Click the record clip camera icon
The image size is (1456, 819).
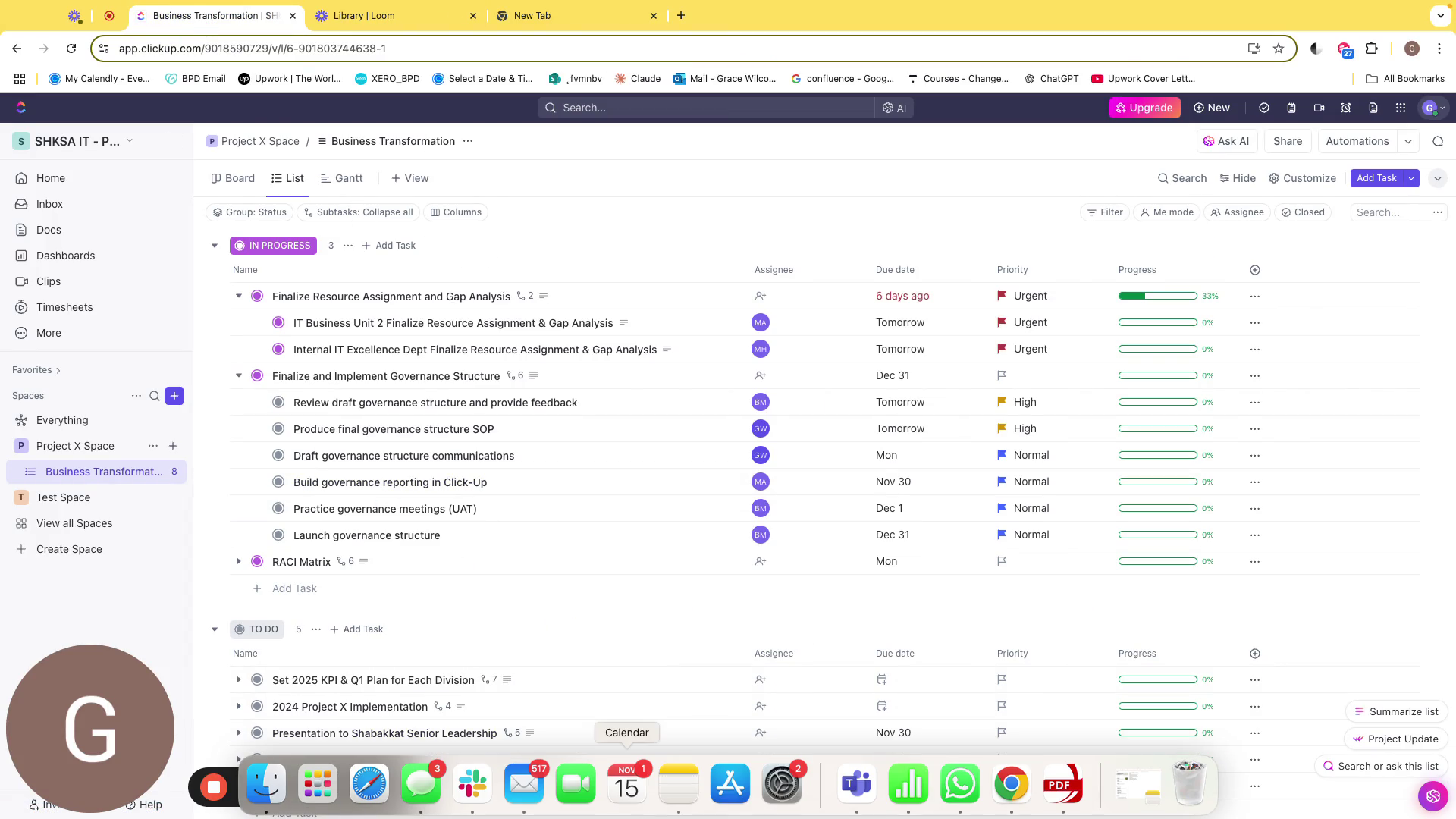(x=1319, y=108)
